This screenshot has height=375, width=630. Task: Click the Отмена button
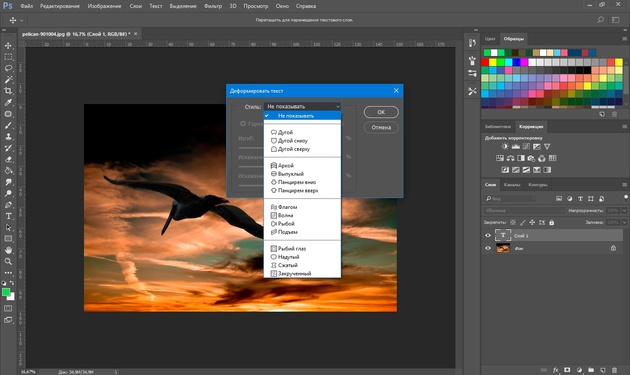pyautogui.click(x=381, y=127)
